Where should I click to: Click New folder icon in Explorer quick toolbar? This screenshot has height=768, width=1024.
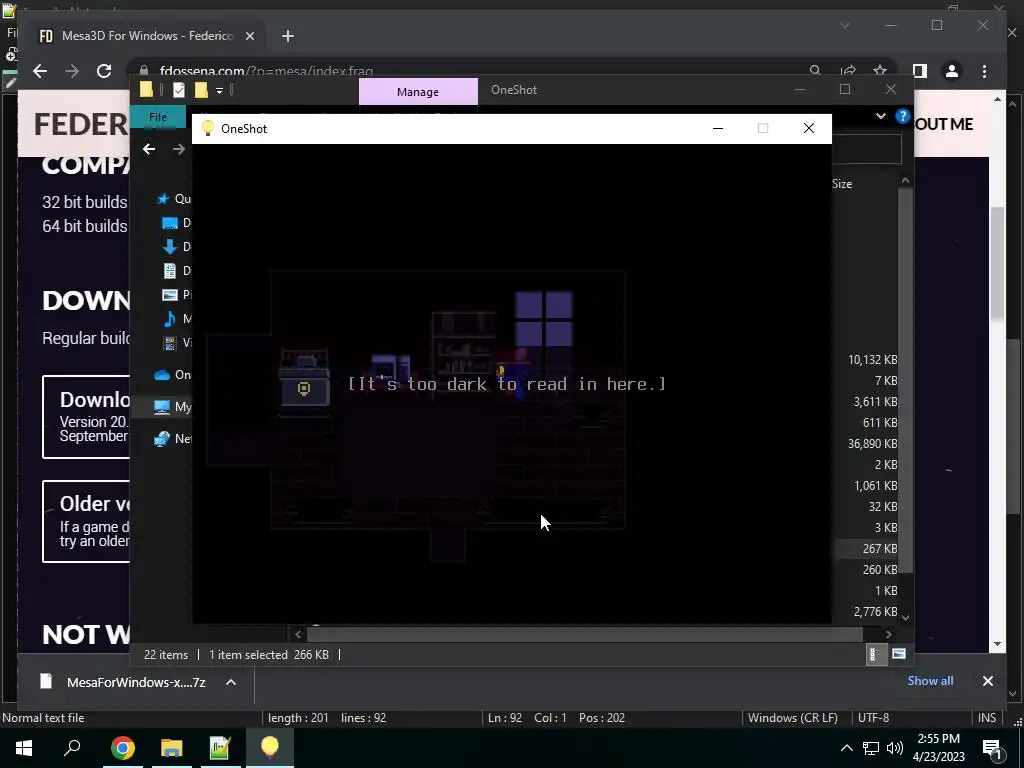coord(201,90)
